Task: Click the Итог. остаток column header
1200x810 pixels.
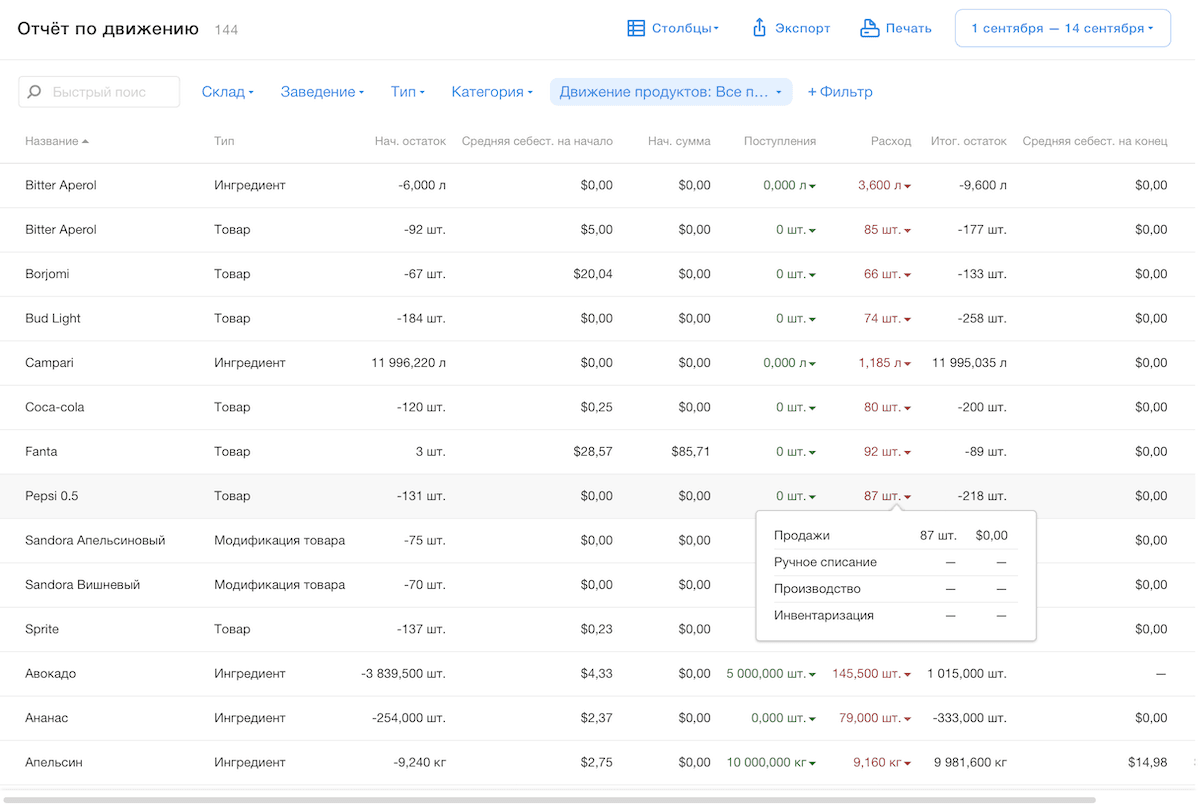Action: tap(969, 141)
